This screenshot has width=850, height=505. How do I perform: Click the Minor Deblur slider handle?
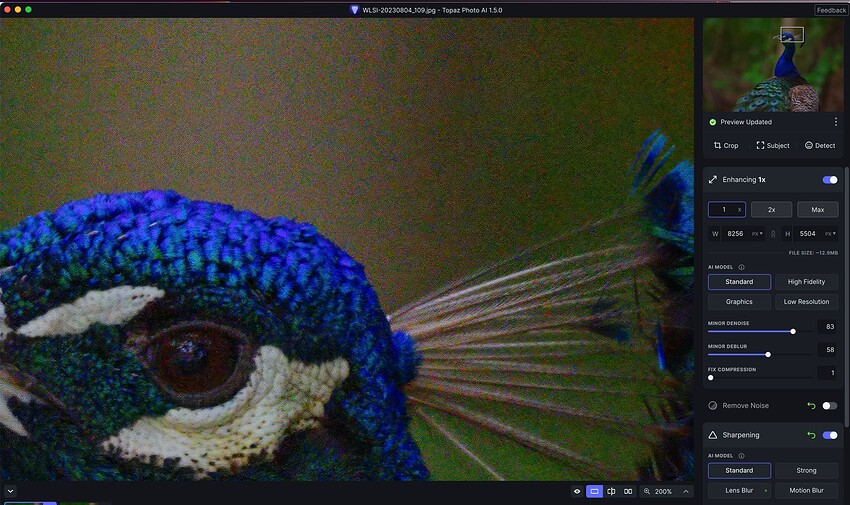(x=768, y=354)
